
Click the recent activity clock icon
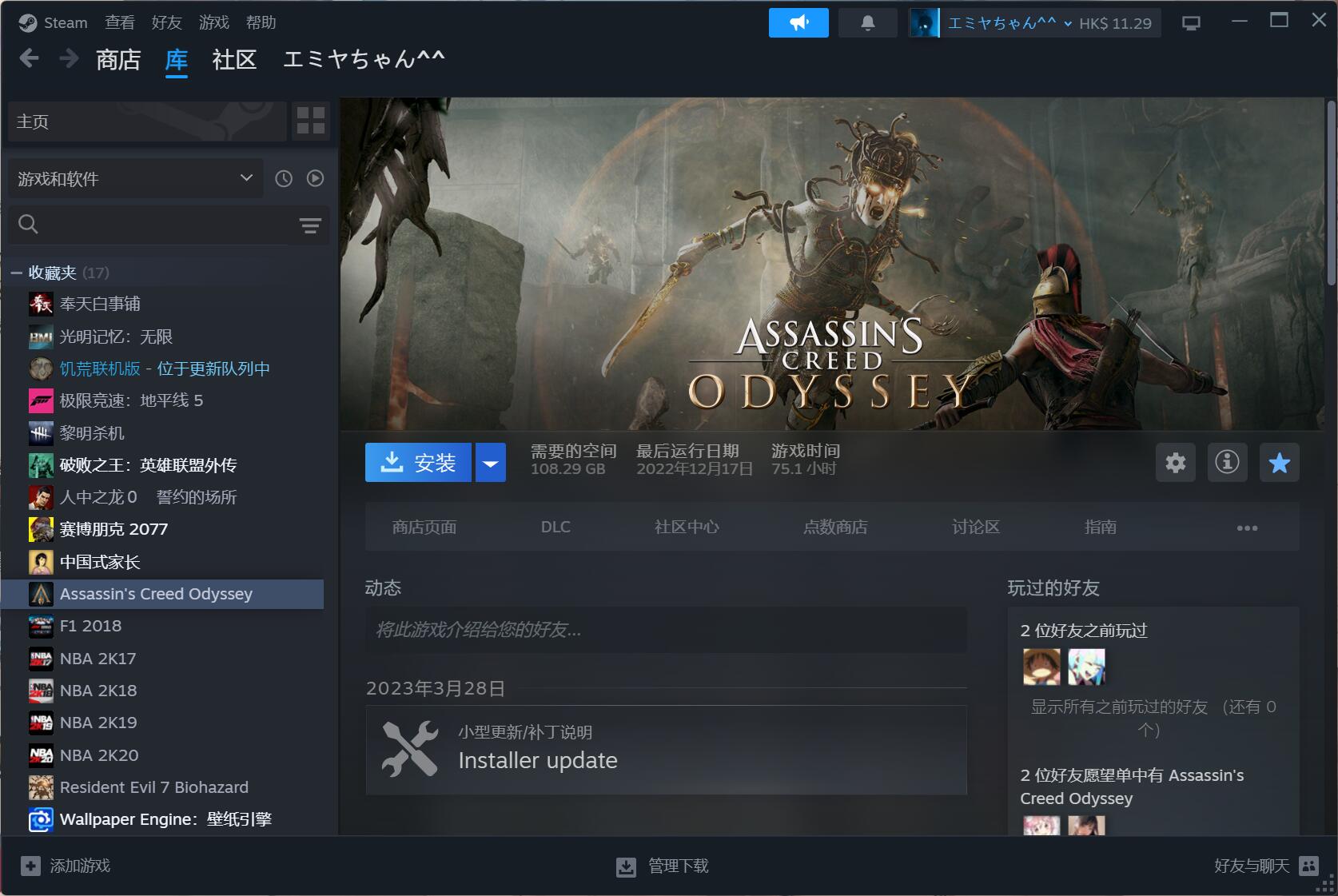284,179
